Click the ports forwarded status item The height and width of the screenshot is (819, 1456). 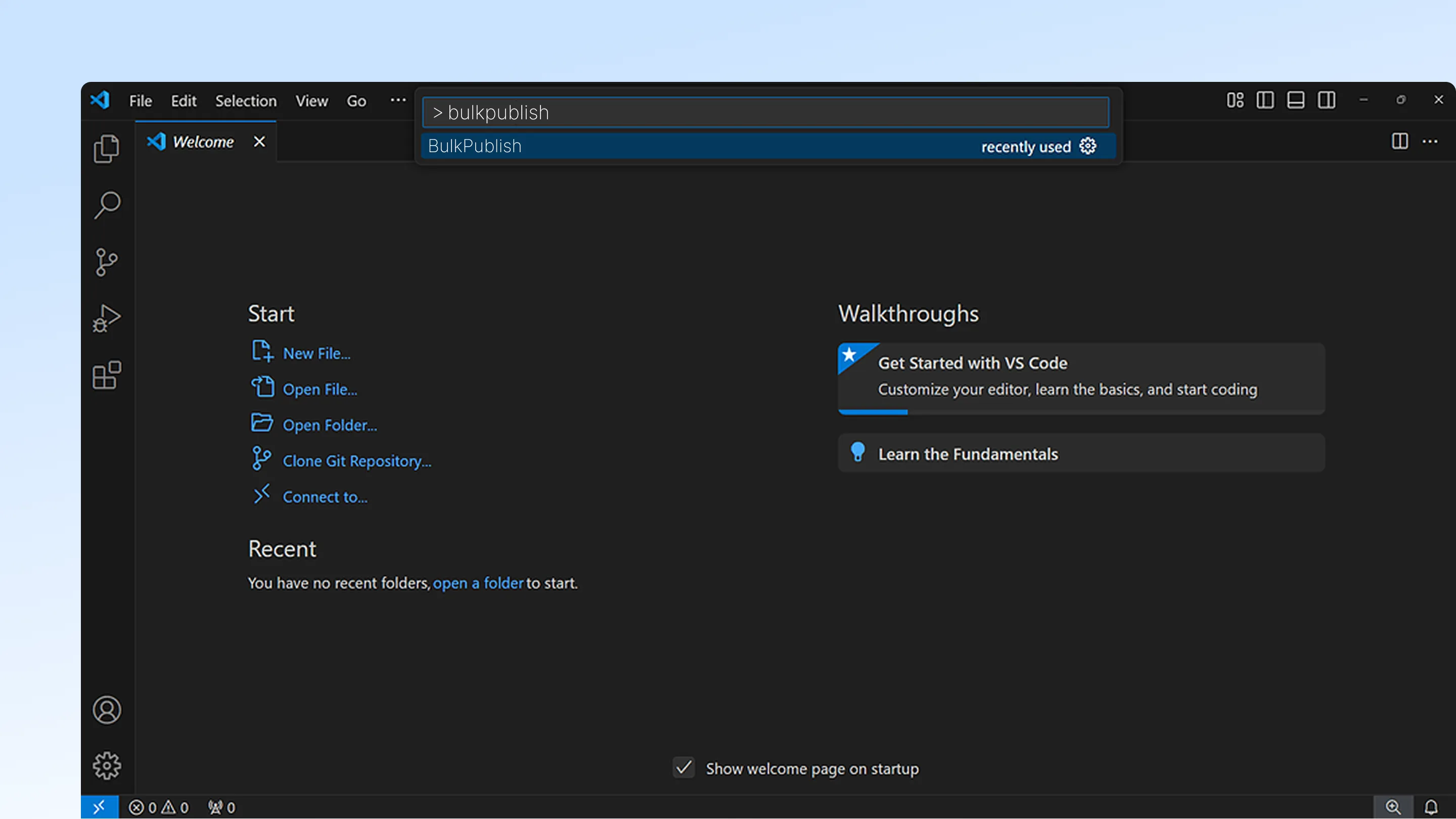tap(221, 807)
